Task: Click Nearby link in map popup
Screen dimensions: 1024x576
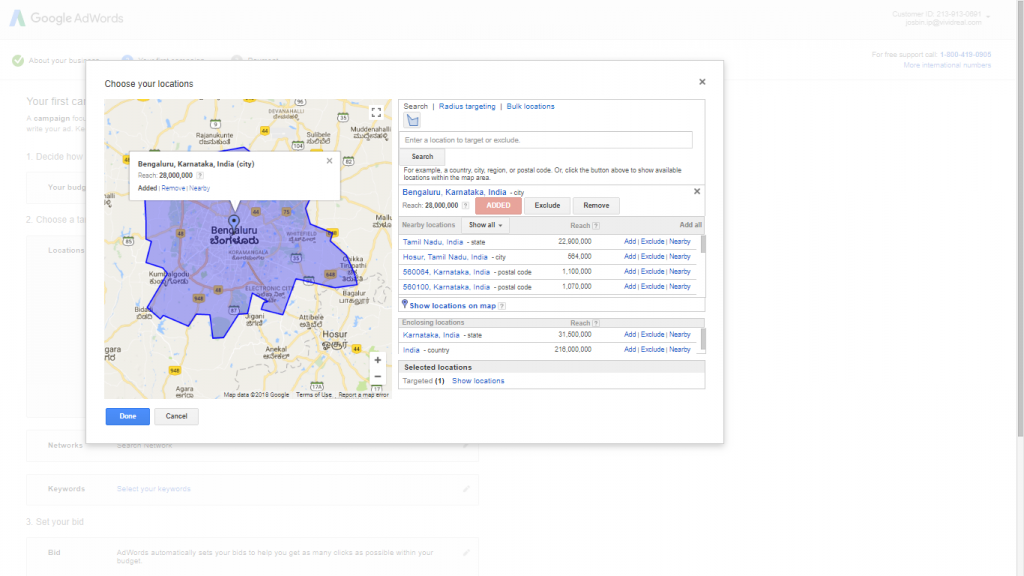Action: click(200, 188)
